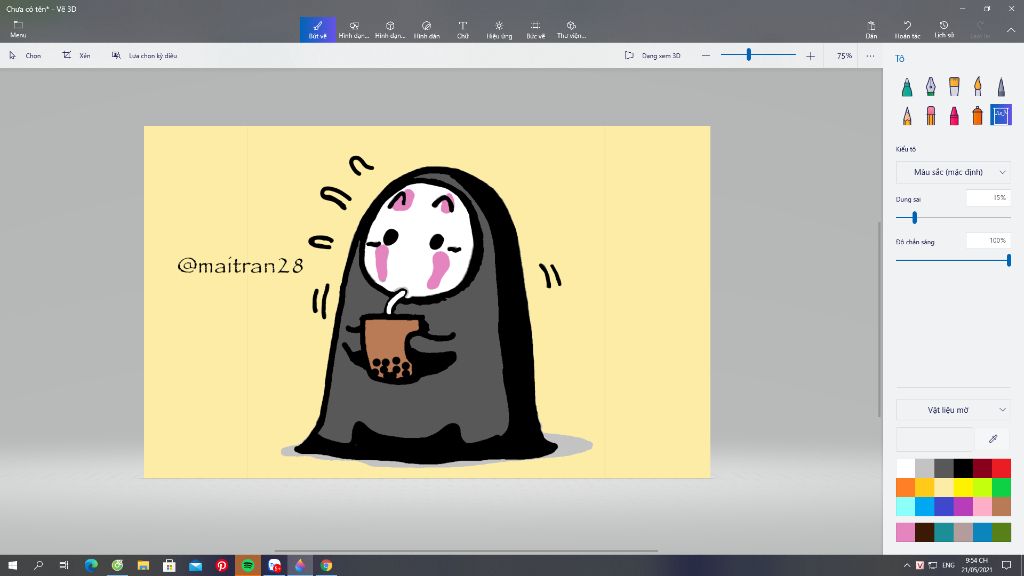This screenshot has height=576, width=1024.
Task: Open the Menu button
Action: 18,29
